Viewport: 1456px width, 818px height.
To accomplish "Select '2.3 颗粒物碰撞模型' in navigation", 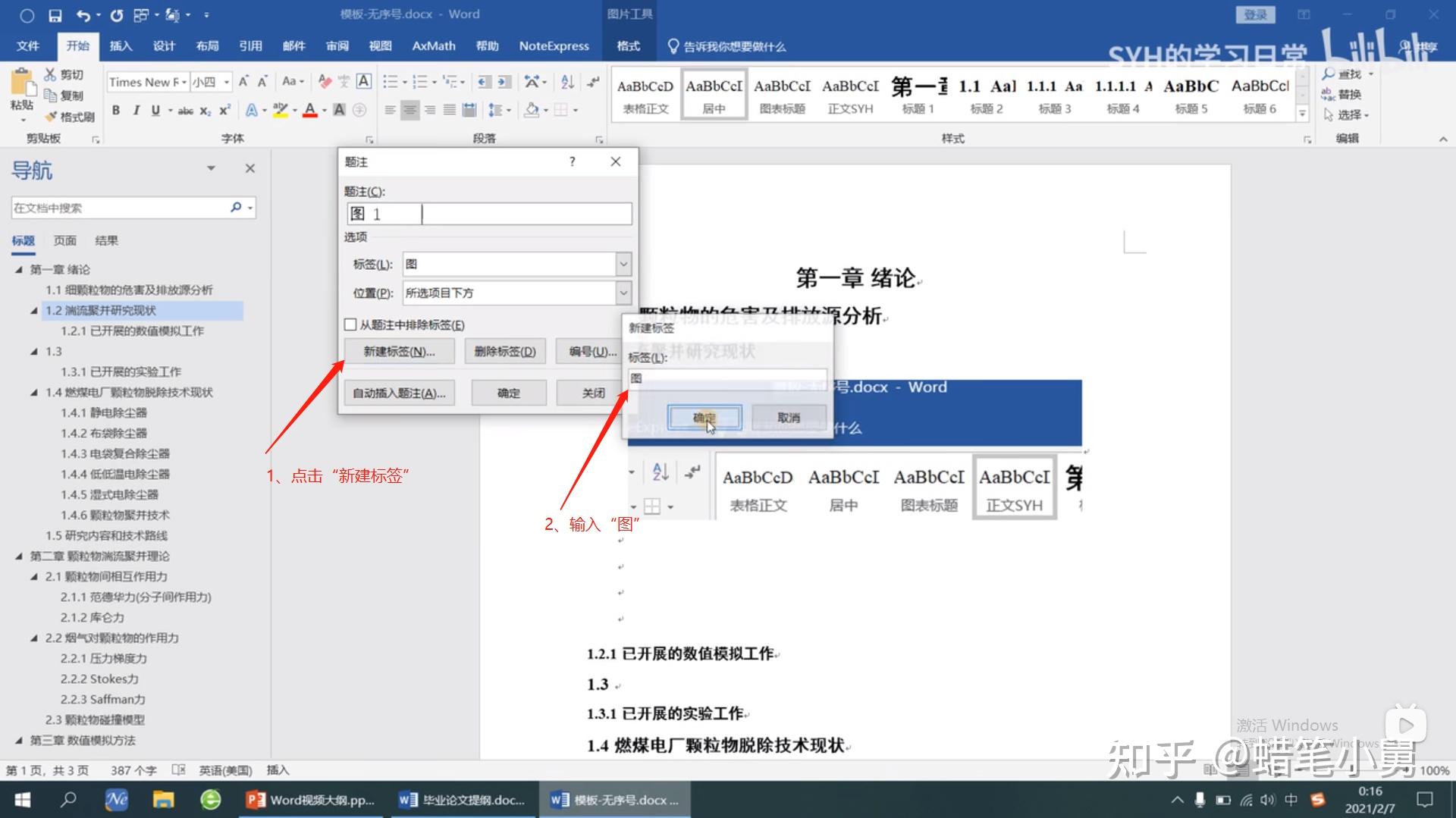I will tap(95, 719).
